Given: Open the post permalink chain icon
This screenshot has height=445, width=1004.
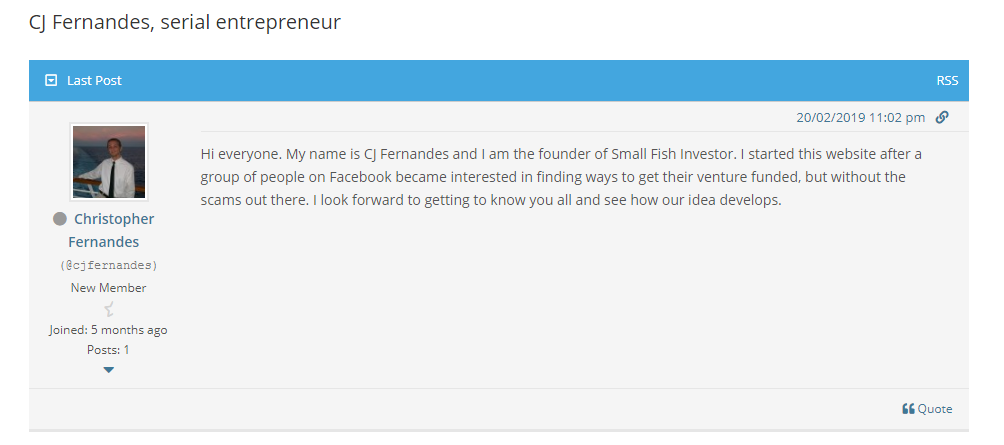Looking at the screenshot, I should [942, 117].
